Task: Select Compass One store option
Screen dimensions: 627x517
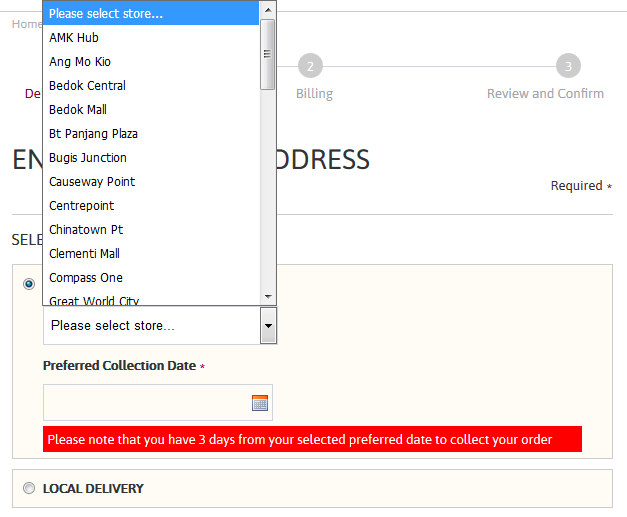Action: (86, 278)
